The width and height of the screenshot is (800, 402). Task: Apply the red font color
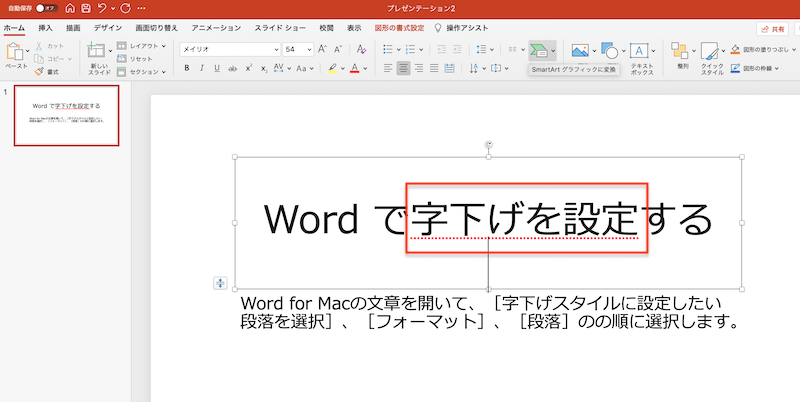(x=355, y=68)
